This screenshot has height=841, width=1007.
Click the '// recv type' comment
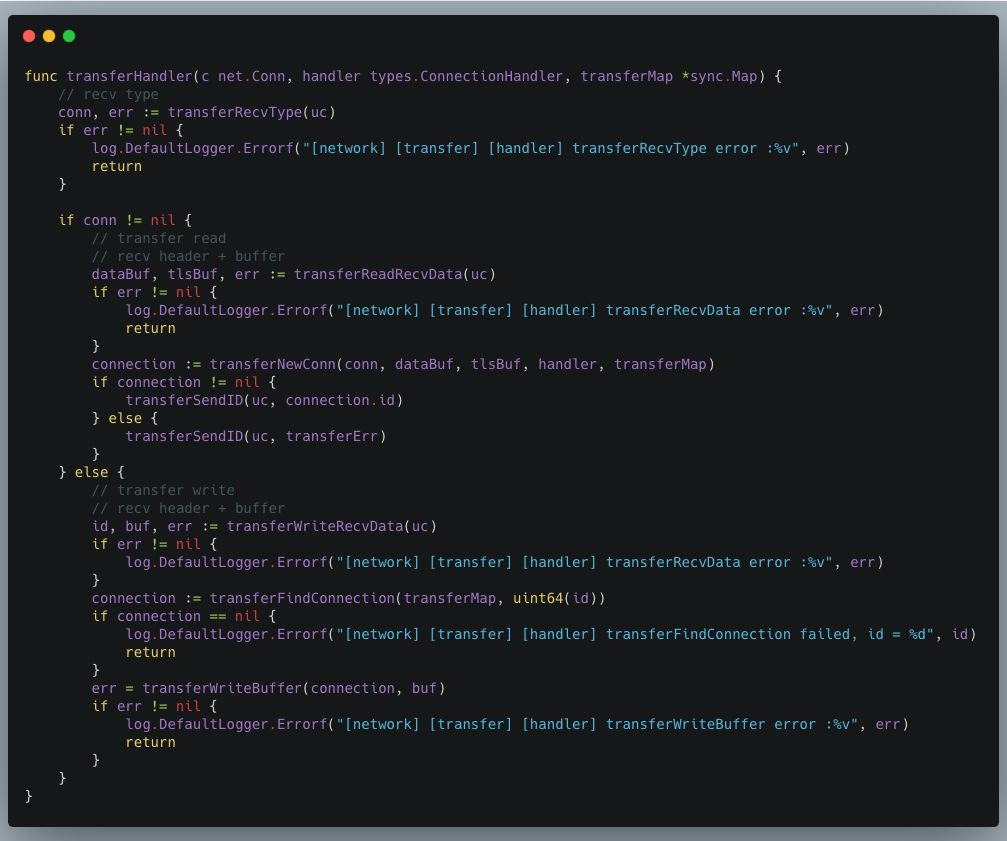coord(108,94)
